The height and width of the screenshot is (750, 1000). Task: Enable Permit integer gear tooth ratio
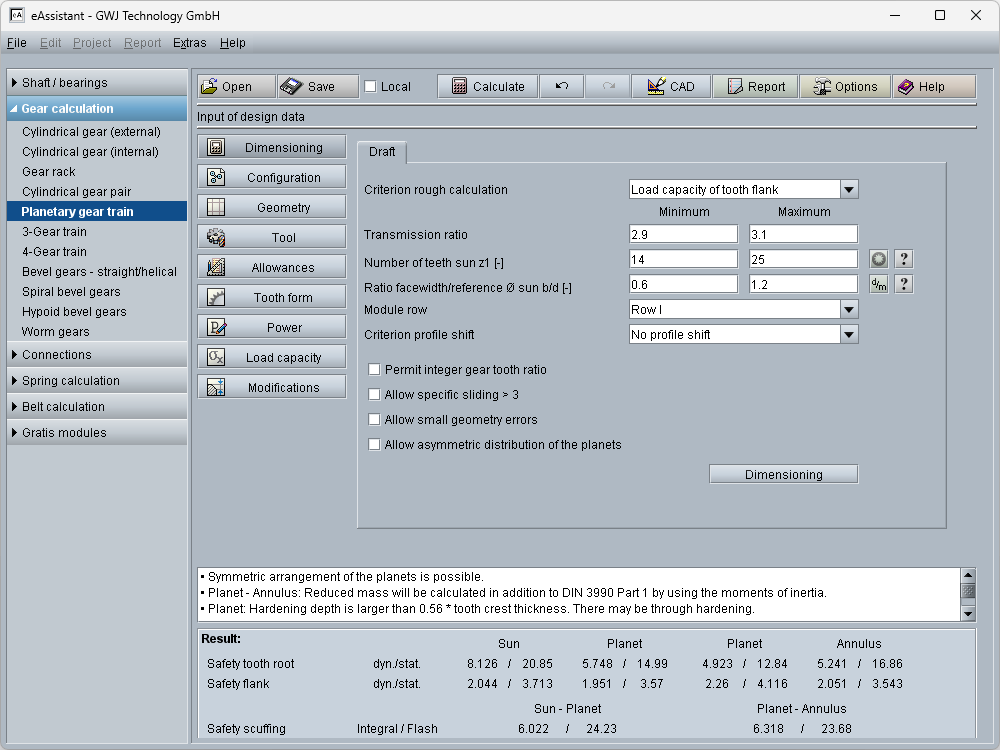pyautogui.click(x=375, y=370)
